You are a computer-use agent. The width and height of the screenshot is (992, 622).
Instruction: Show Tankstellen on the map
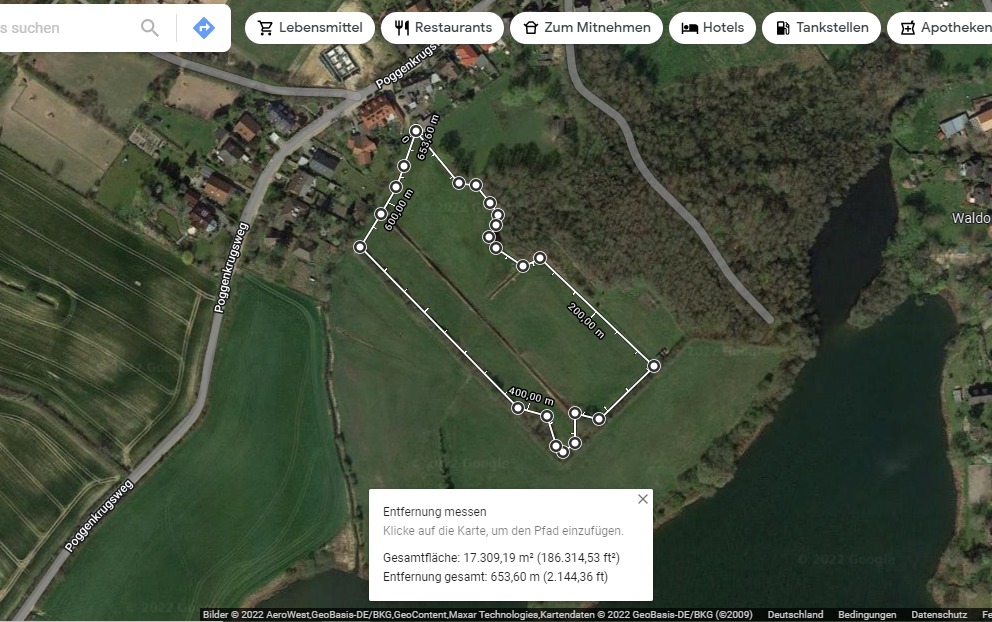tap(821, 28)
